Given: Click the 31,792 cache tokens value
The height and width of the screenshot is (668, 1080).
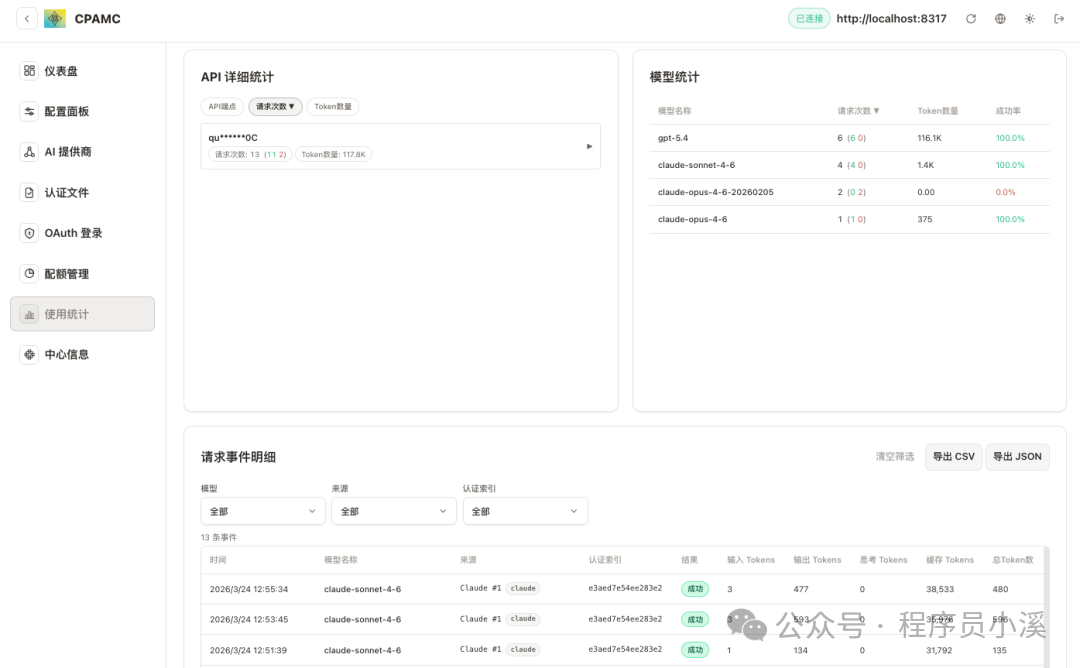Looking at the screenshot, I should pyautogui.click(x=939, y=650).
